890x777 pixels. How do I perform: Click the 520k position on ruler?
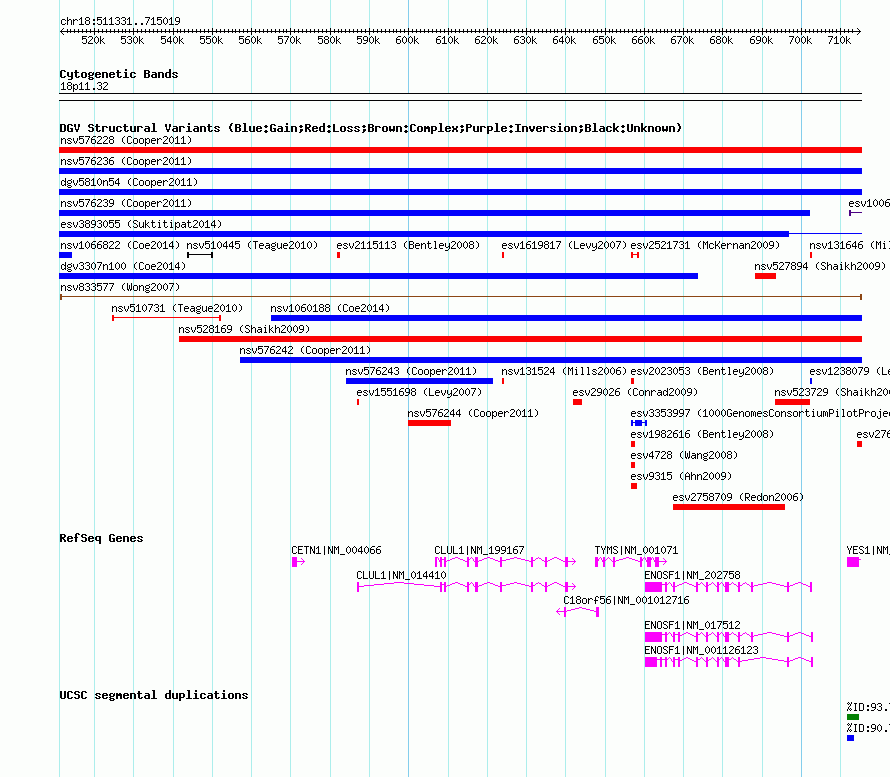(x=93, y=40)
